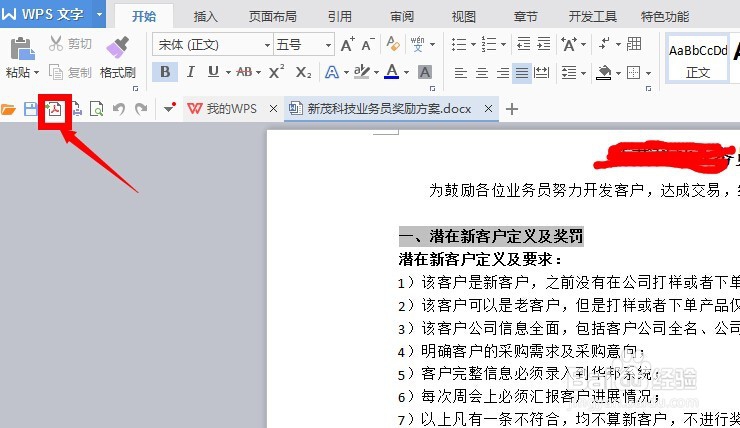Click the Export to PDF icon
Image resolution: width=740 pixels, height=428 pixels.
[55, 109]
